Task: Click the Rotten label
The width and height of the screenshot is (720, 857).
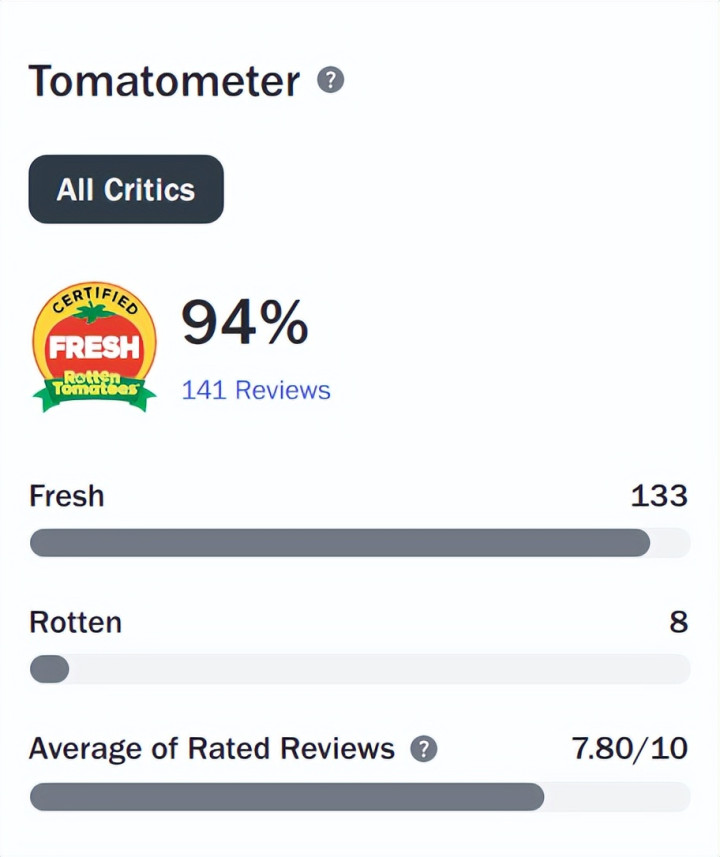Action: pyautogui.click(x=75, y=623)
